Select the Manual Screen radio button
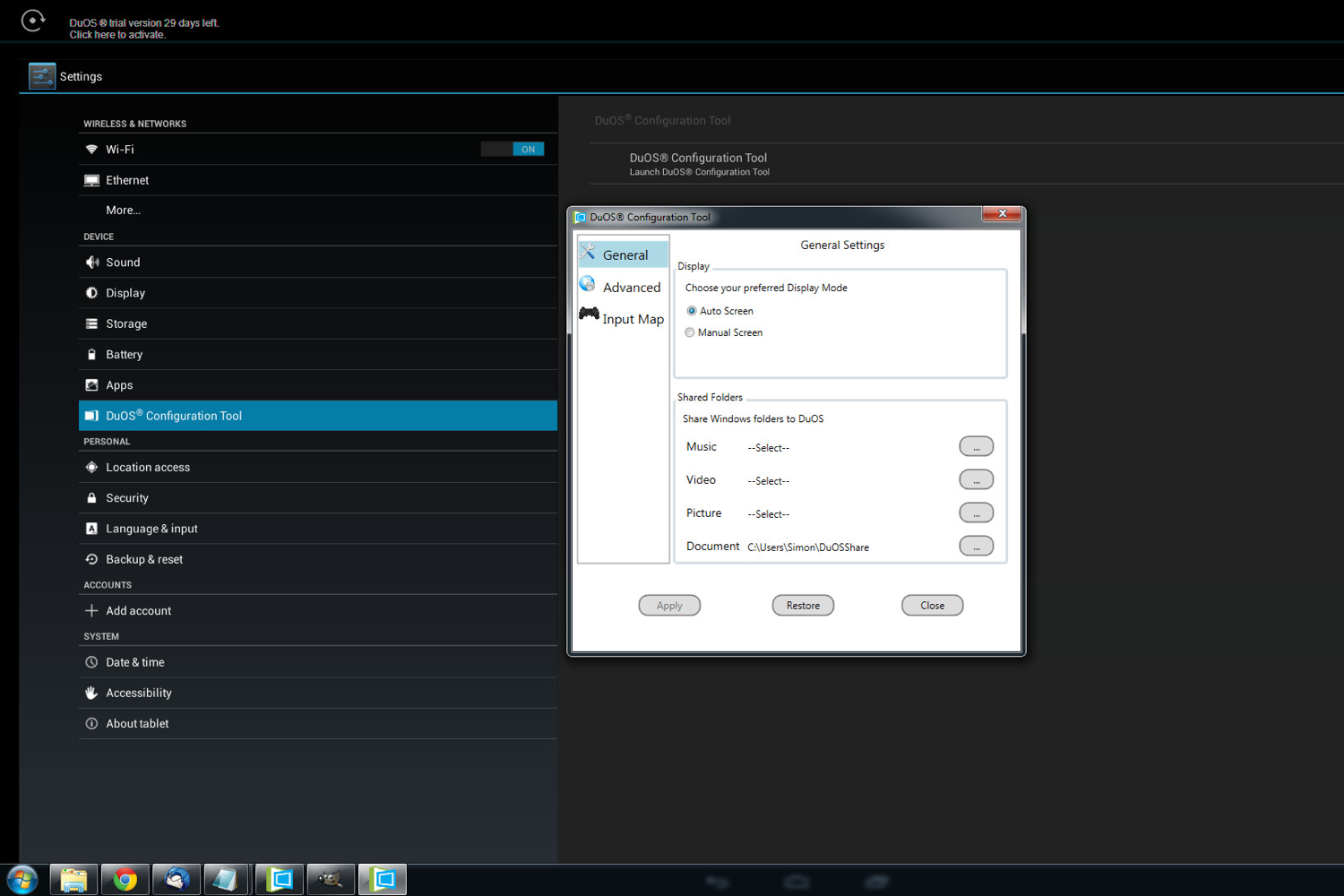Viewport: 1344px width, 896px height. tap(690, 332)
